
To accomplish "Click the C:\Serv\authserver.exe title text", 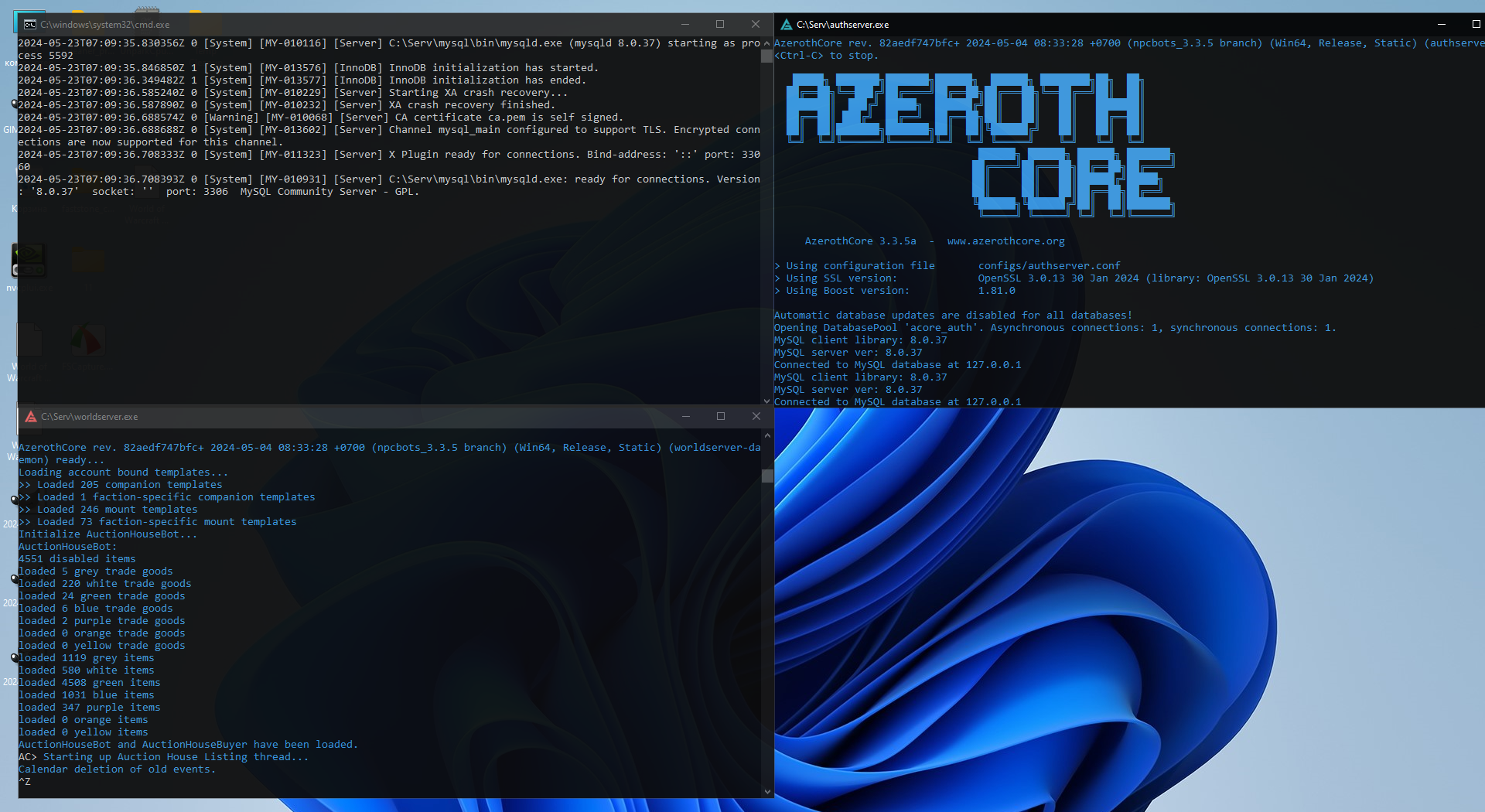I will point(843,25).
